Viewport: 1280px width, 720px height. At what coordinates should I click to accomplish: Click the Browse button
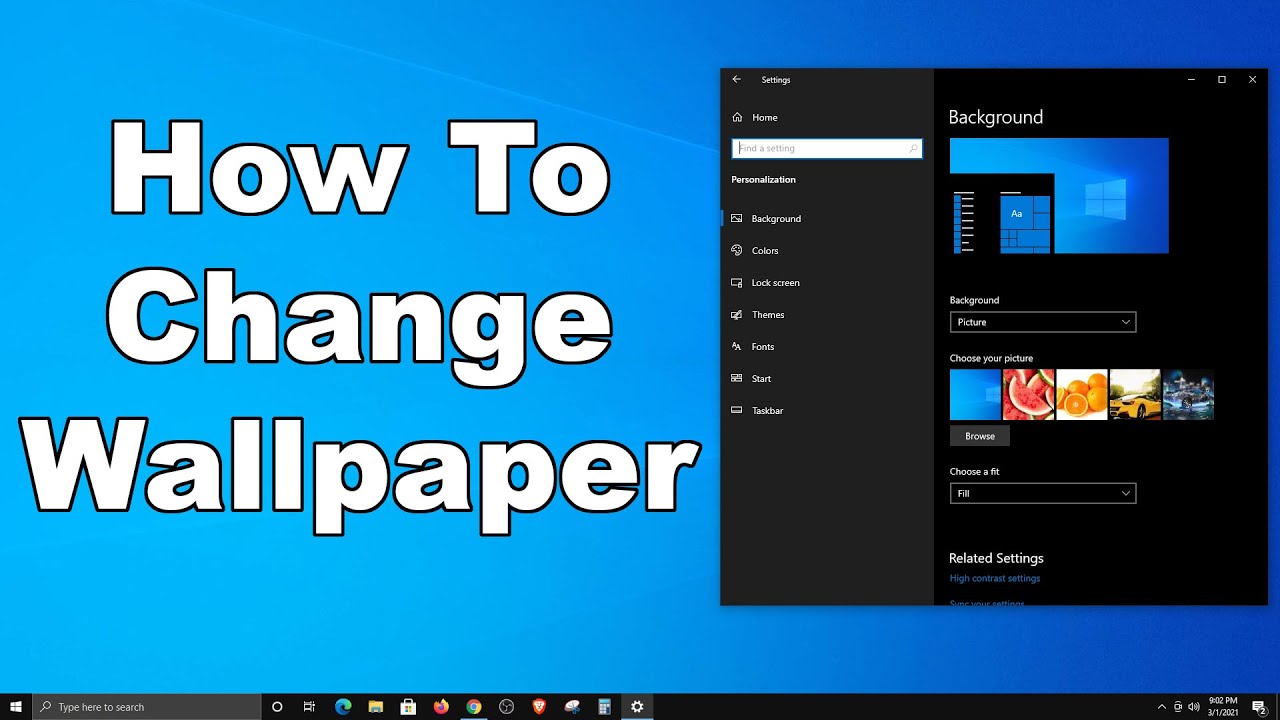(980, 436)
